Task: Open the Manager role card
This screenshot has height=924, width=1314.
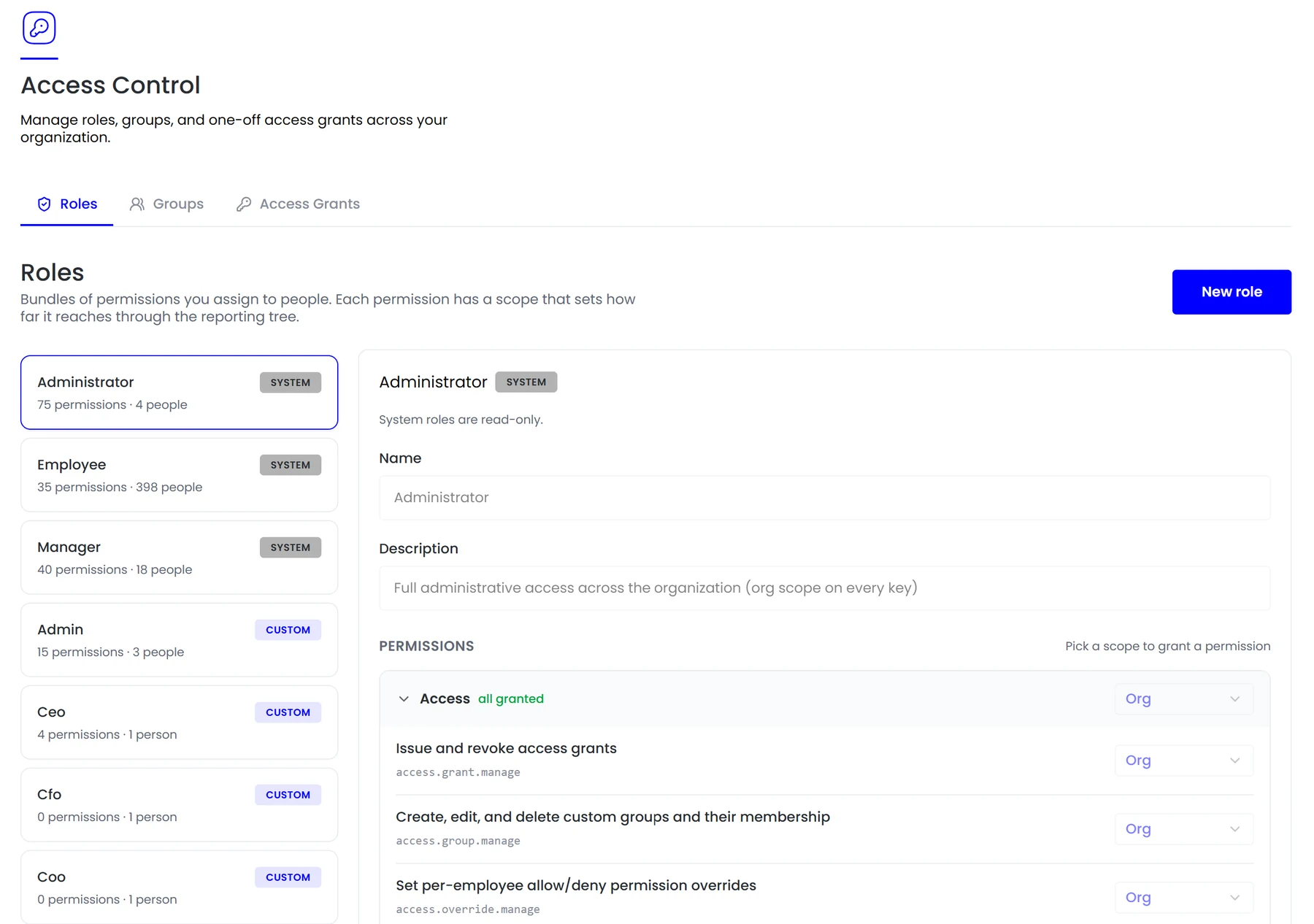Action: point(179,558)
